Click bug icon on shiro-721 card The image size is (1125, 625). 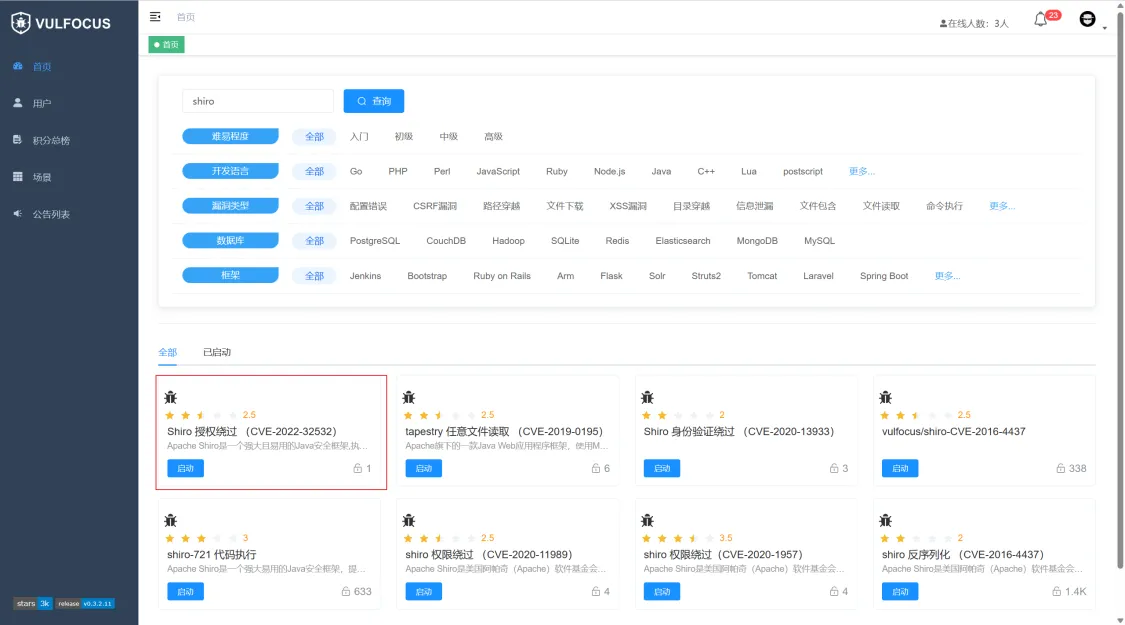[171, 520]
